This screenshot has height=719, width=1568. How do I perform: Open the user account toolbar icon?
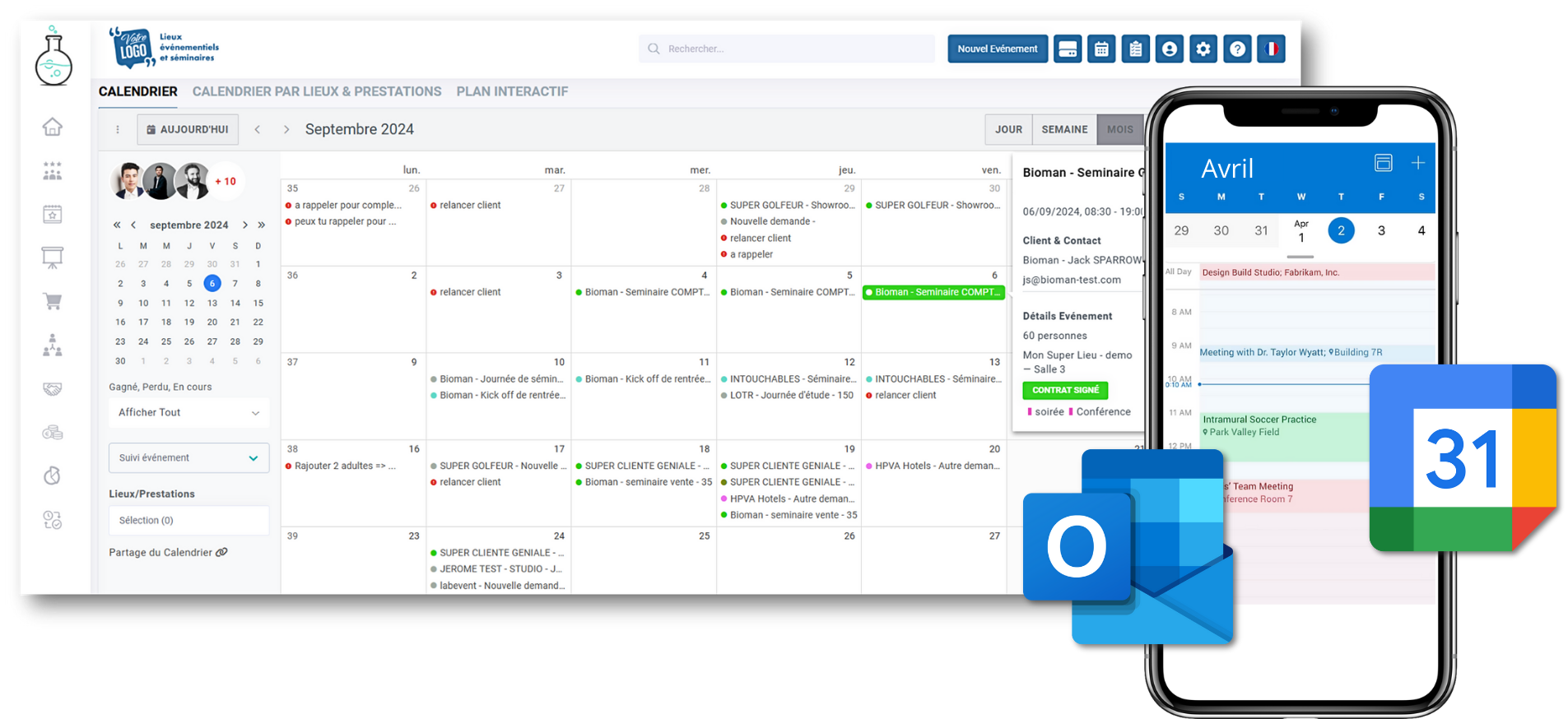[x=1169, y=49]
